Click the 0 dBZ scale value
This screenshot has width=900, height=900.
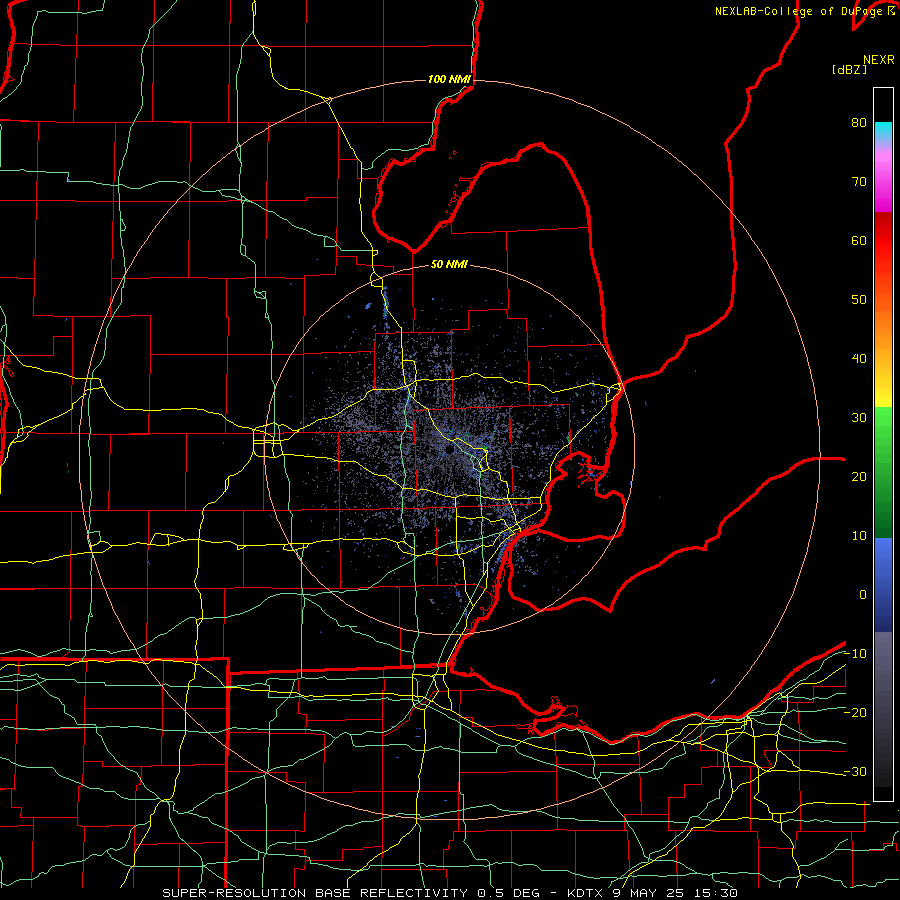point(863,595)
